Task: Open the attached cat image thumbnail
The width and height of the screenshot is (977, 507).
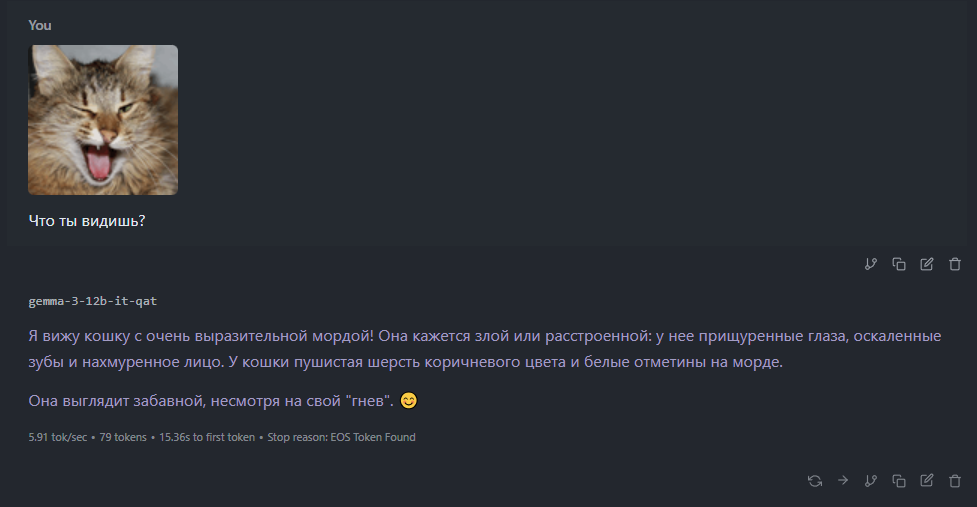Action: click(103, 119)
